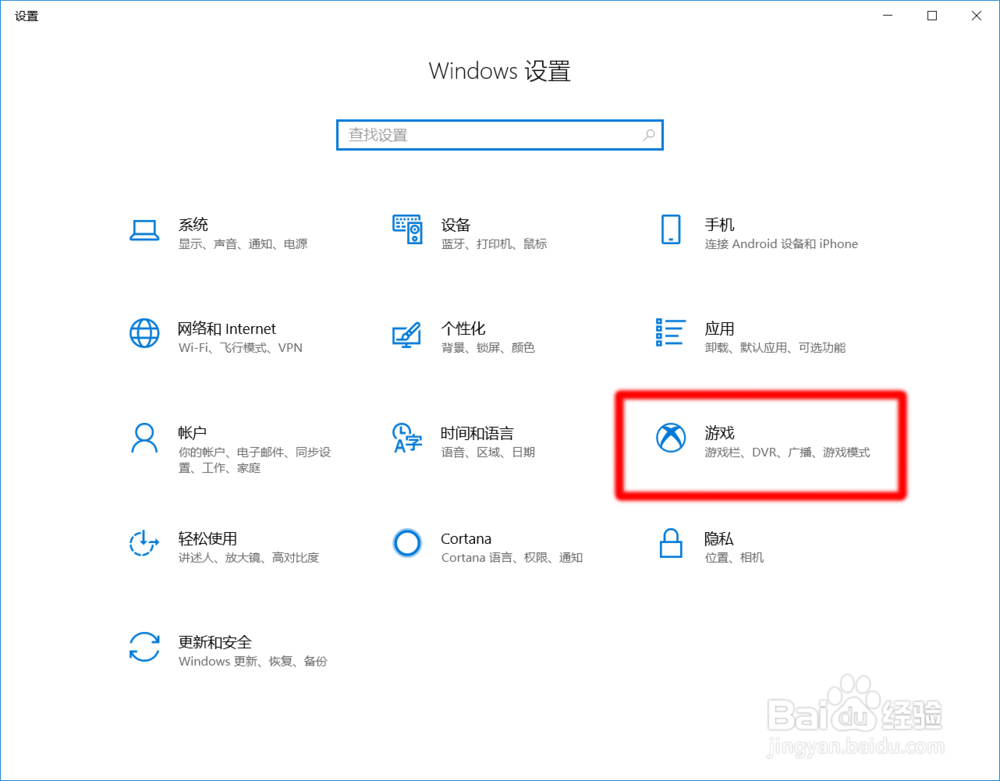
Task: Click description 位置、相机
Action: (734, 558)
